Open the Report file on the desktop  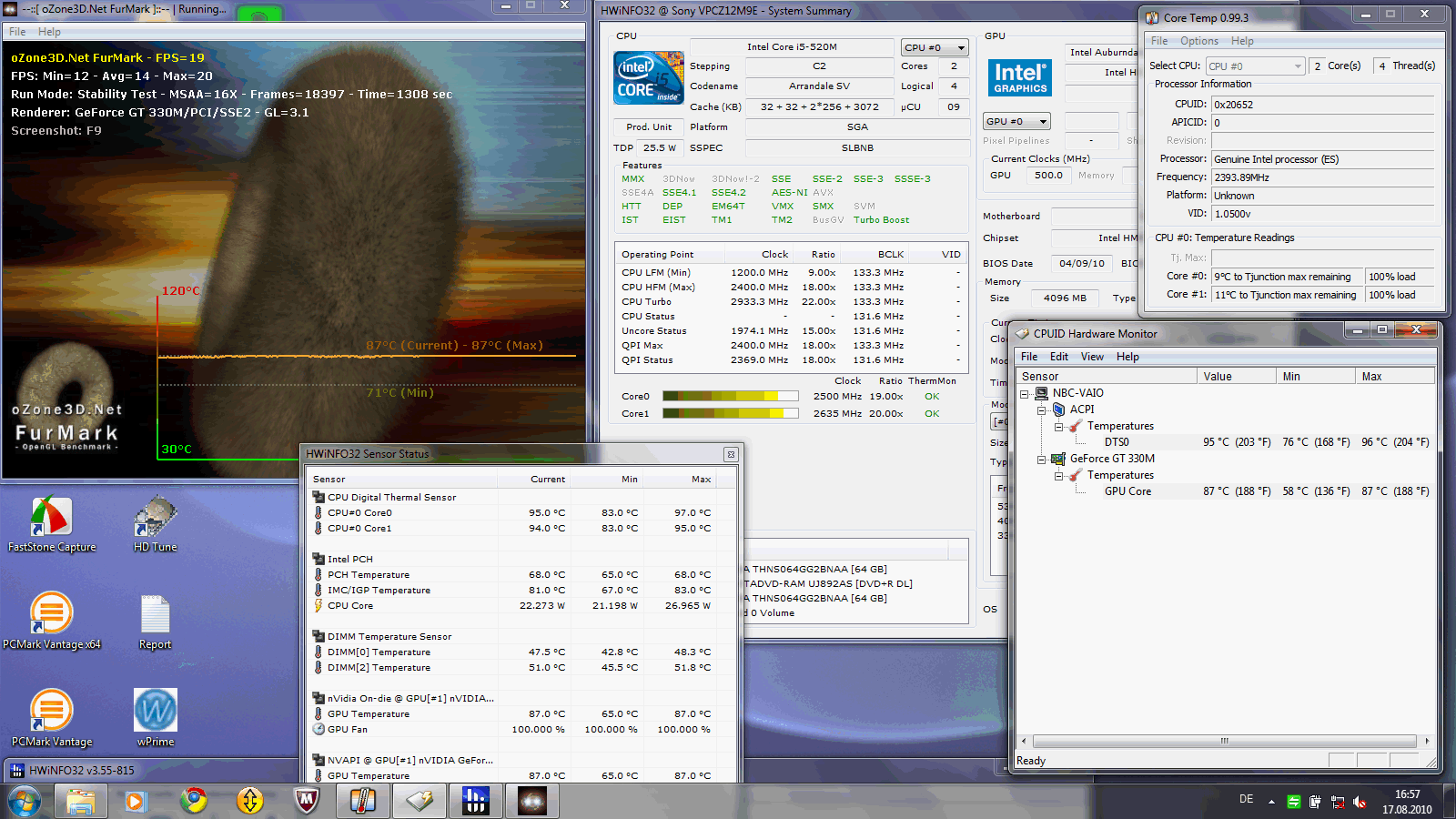(x=156, y=622)
